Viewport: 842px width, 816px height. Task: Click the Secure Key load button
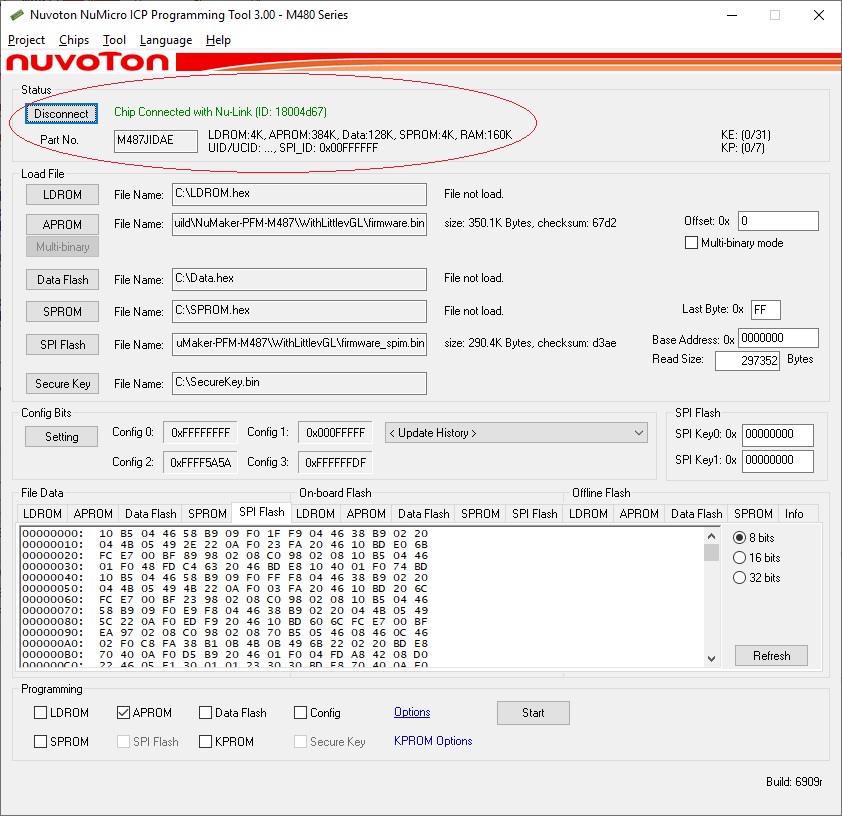[x=62, y=384]
